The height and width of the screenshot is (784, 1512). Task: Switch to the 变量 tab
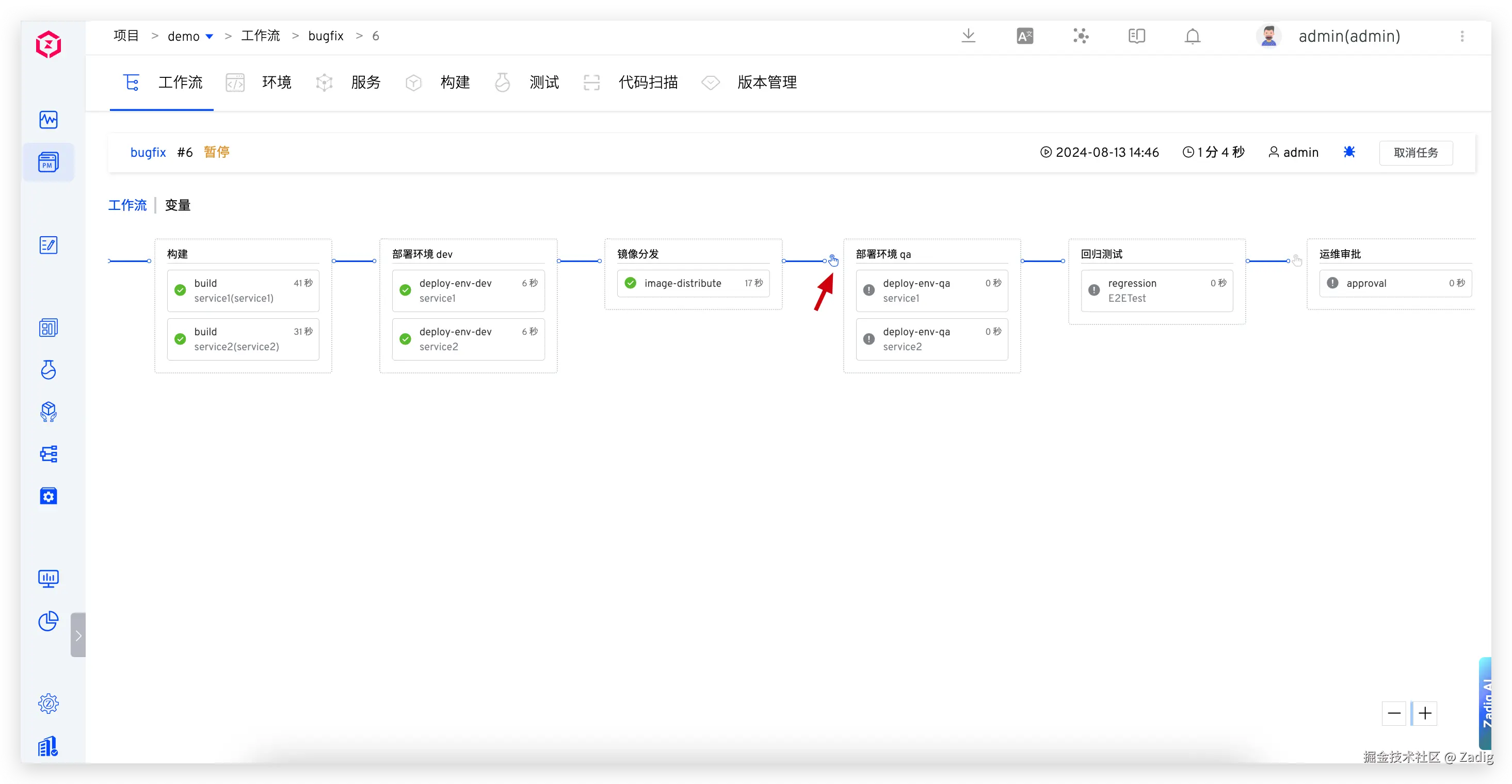[x=178, y=205]
